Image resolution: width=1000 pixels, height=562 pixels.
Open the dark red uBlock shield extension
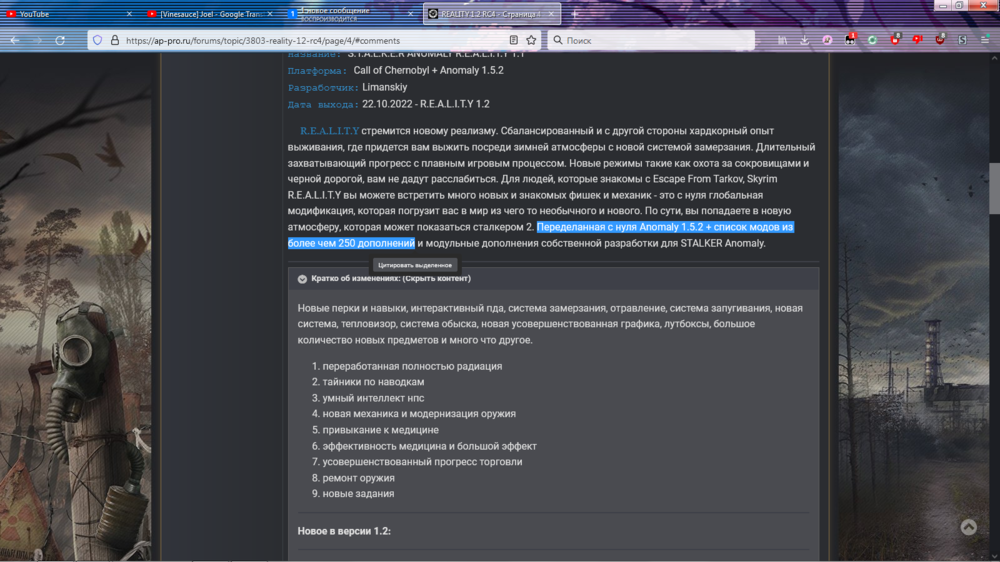pos(940,40)
